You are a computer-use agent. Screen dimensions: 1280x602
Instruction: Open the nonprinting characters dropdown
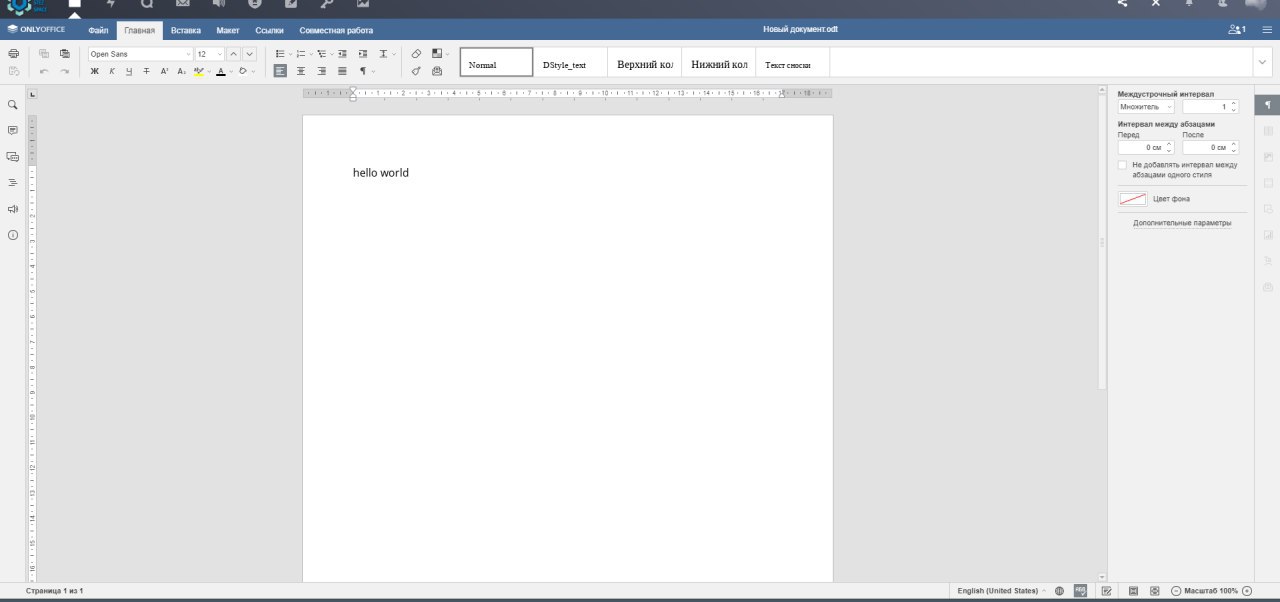click(x=374, y=71)
